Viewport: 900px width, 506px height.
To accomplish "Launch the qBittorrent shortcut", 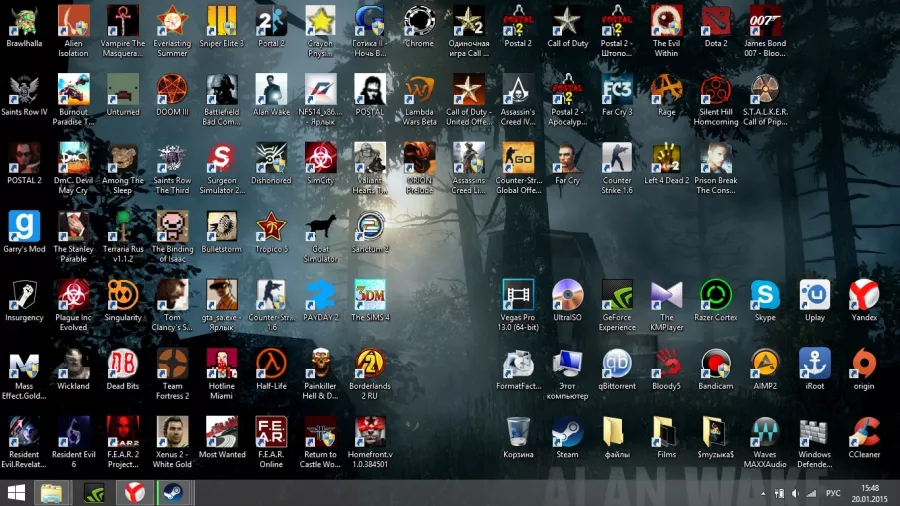I will 617,363.
